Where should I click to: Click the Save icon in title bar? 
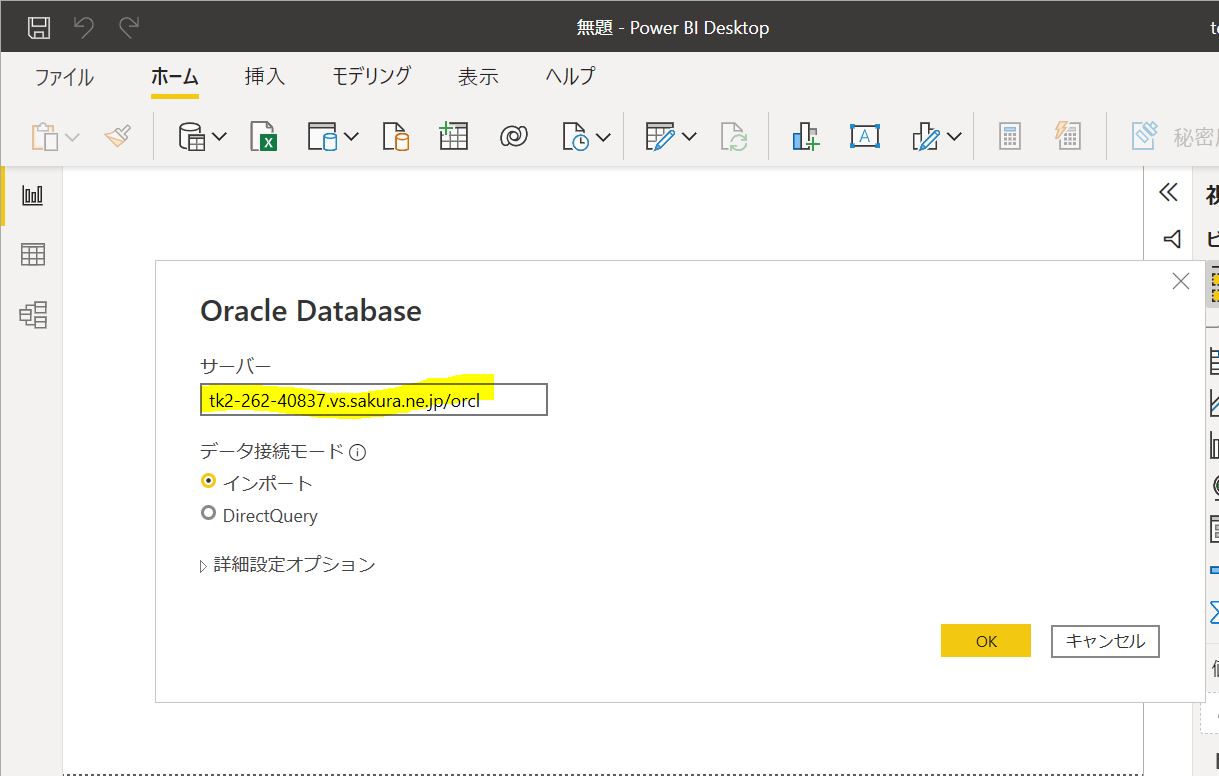pos(39,27)
